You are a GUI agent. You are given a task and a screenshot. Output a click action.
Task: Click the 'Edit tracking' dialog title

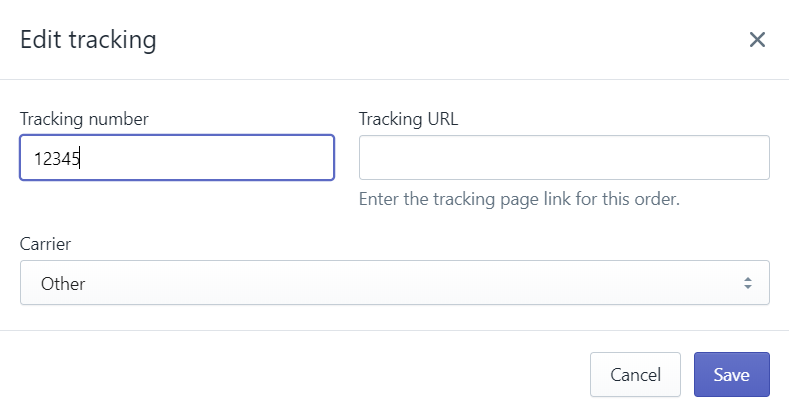[x=88, y=40]
